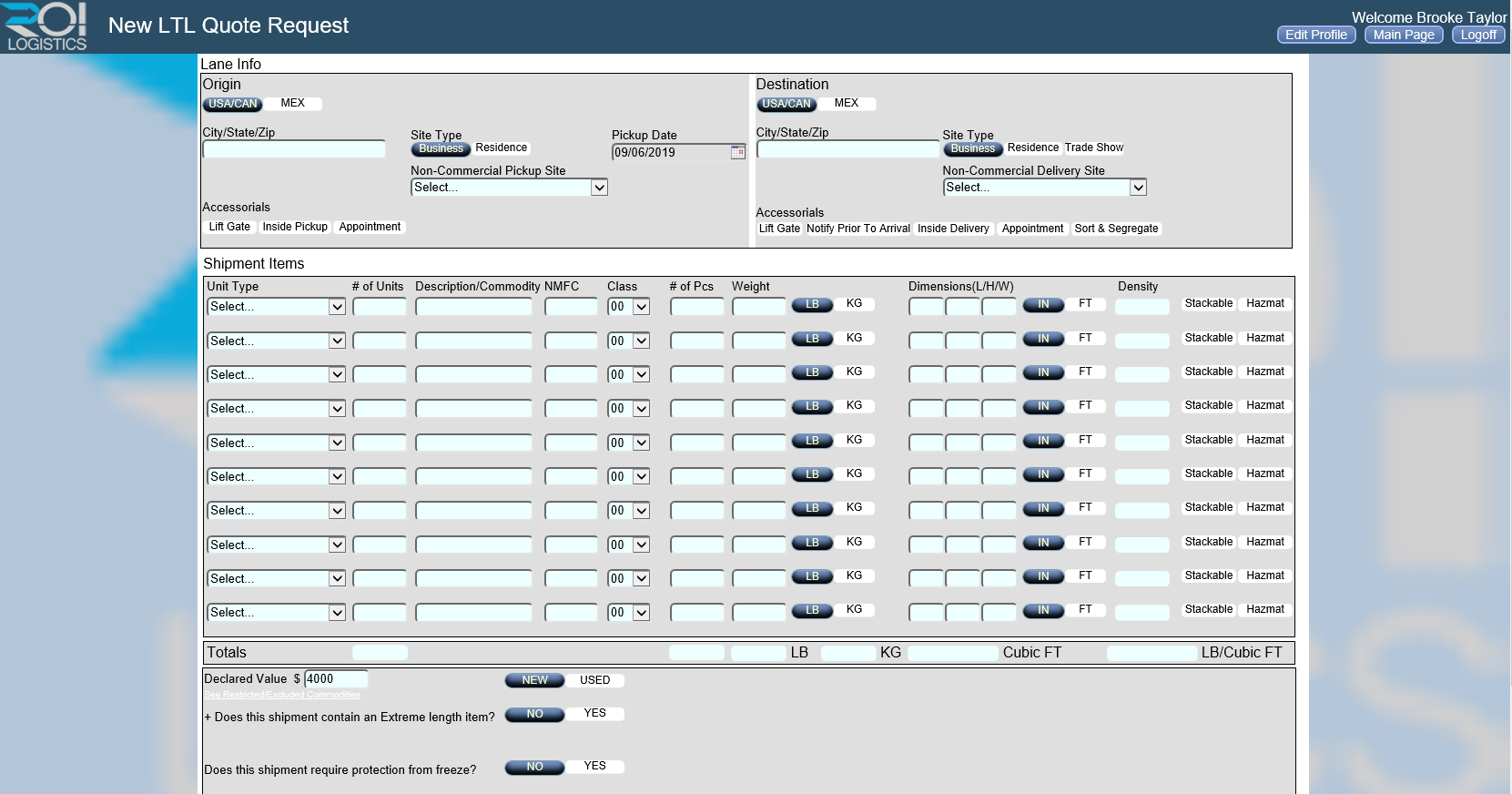Click the Edit Profile button
The image size is (1512, 794).
coord(1316,35)
